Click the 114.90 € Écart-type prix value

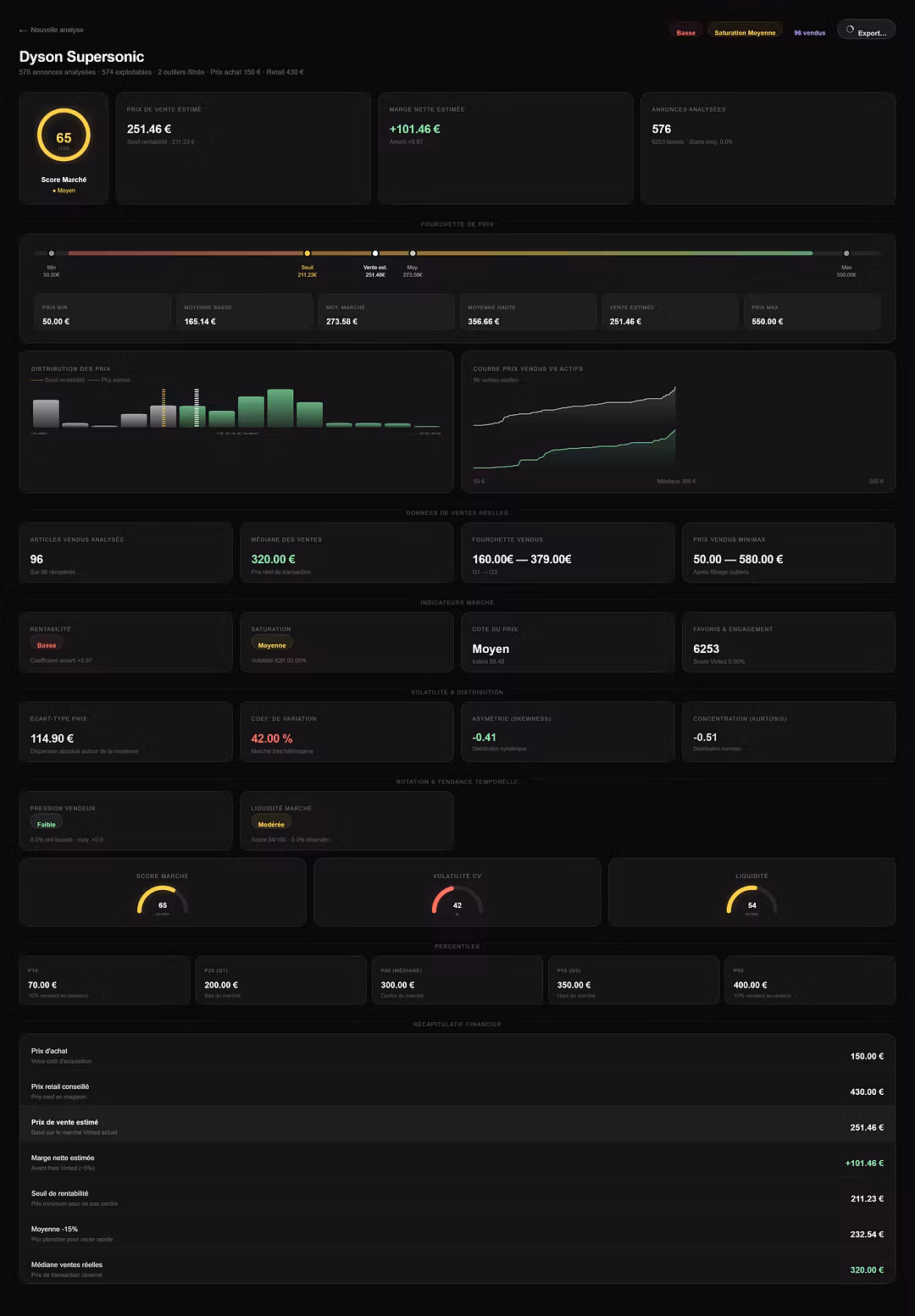pyautogui.click(x=52, y=739)
